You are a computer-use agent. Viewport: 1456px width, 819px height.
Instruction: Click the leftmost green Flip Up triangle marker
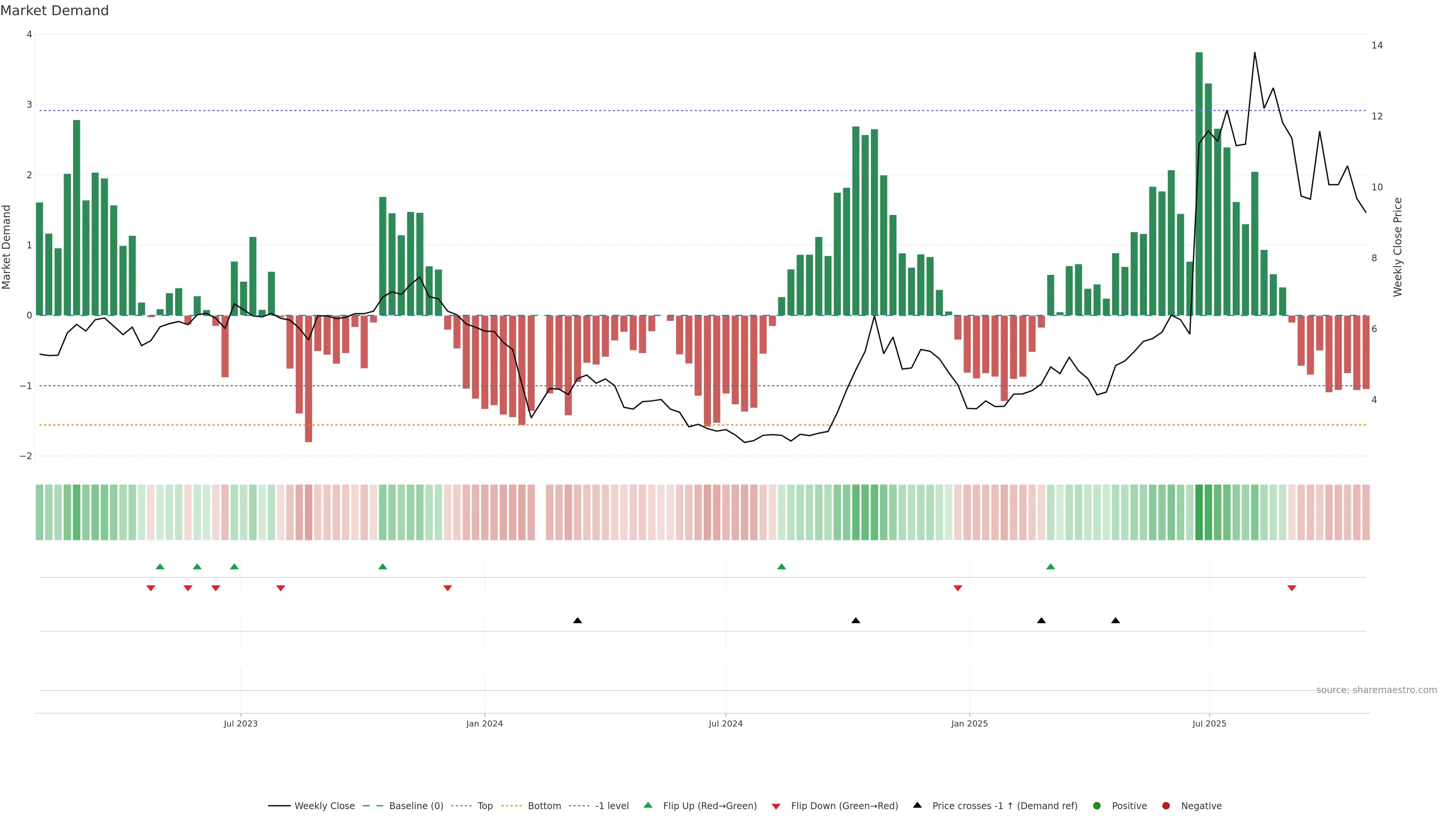click(x=160, y=566)
